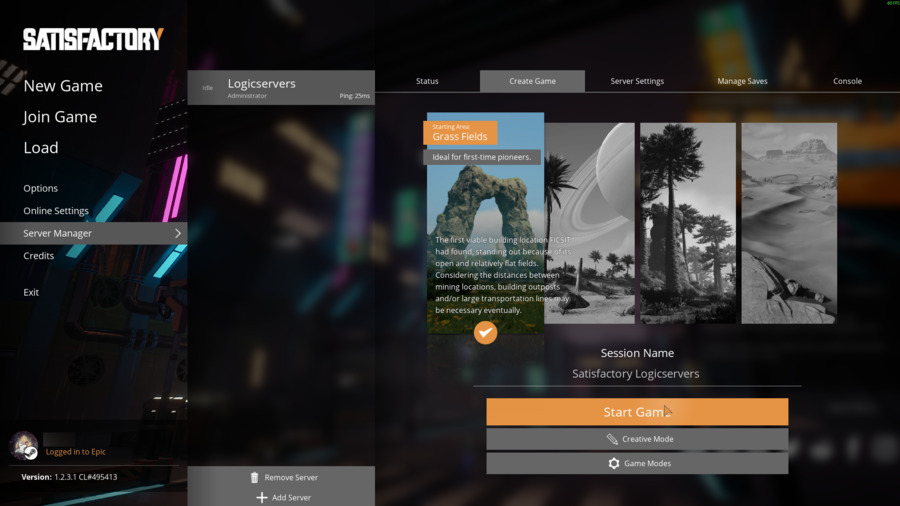Click the Administrator label under Logicservers
This screenshot has width=900, height=506.
[247, 96]
